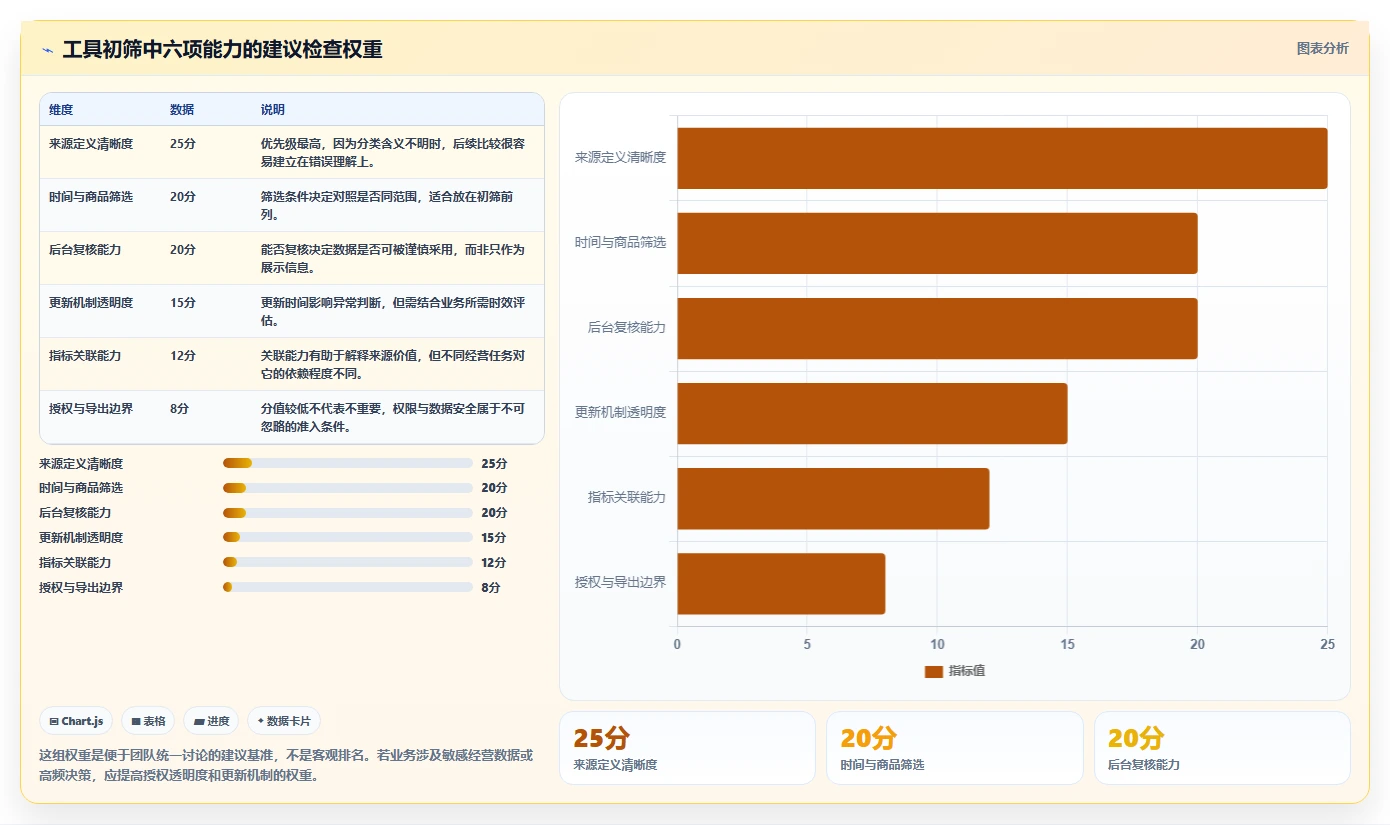Click the 数据 column header
Image resolution: width=1390 pixels, height=825 pixels.
coord(182,110)
